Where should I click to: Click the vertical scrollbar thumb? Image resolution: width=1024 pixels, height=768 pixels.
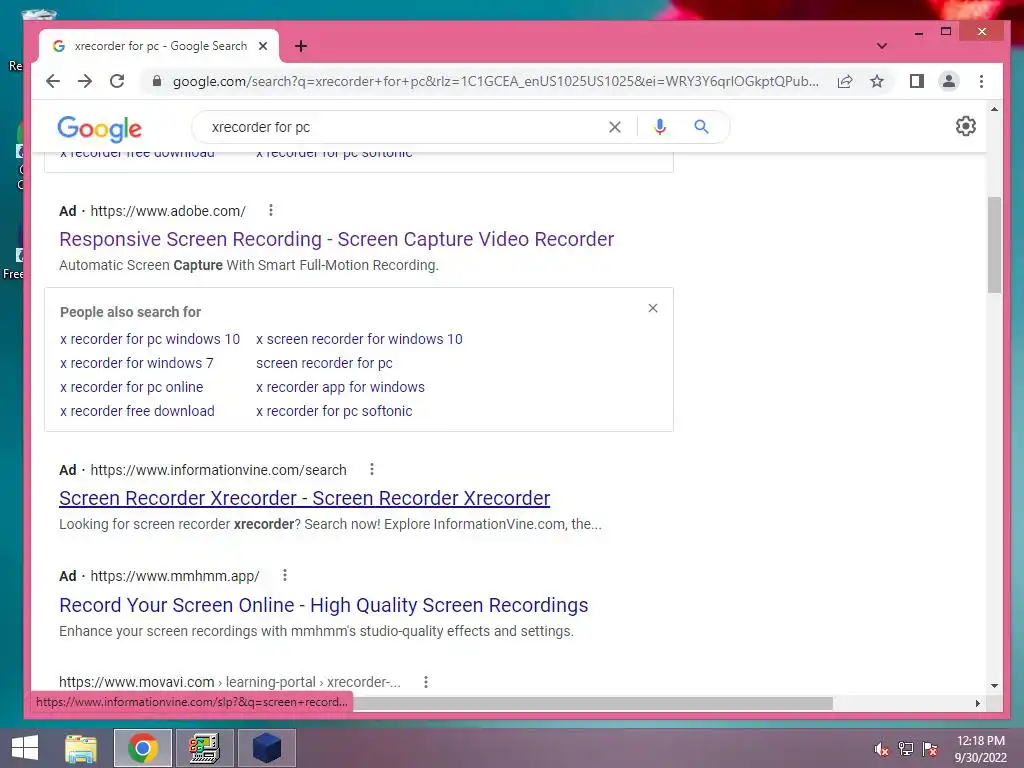pos(994,245)
